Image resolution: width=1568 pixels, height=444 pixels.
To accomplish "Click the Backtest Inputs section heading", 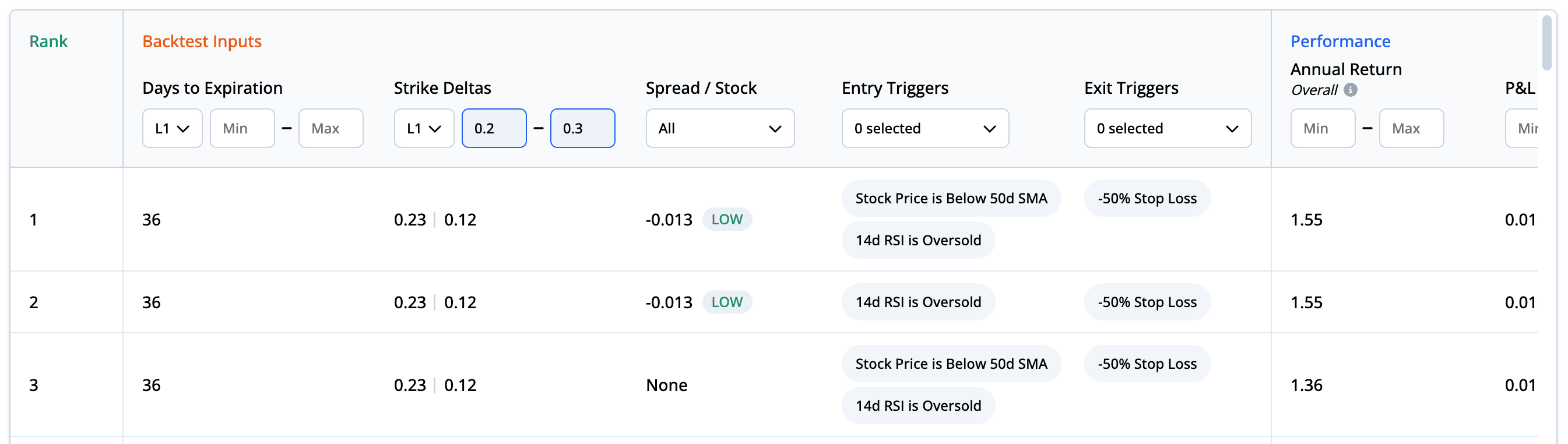I will pos(202,41).
